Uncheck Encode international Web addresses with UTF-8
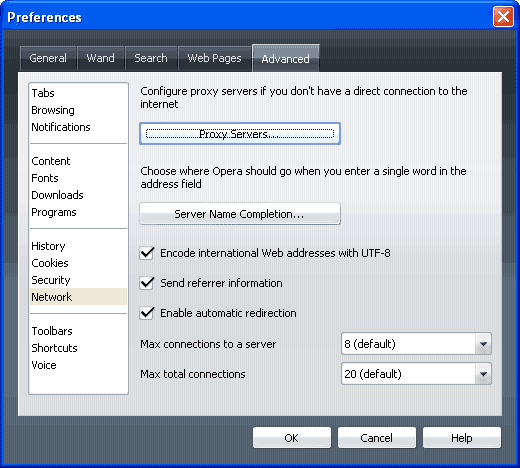Screen dimensions: 520x468 coord(147,253)
